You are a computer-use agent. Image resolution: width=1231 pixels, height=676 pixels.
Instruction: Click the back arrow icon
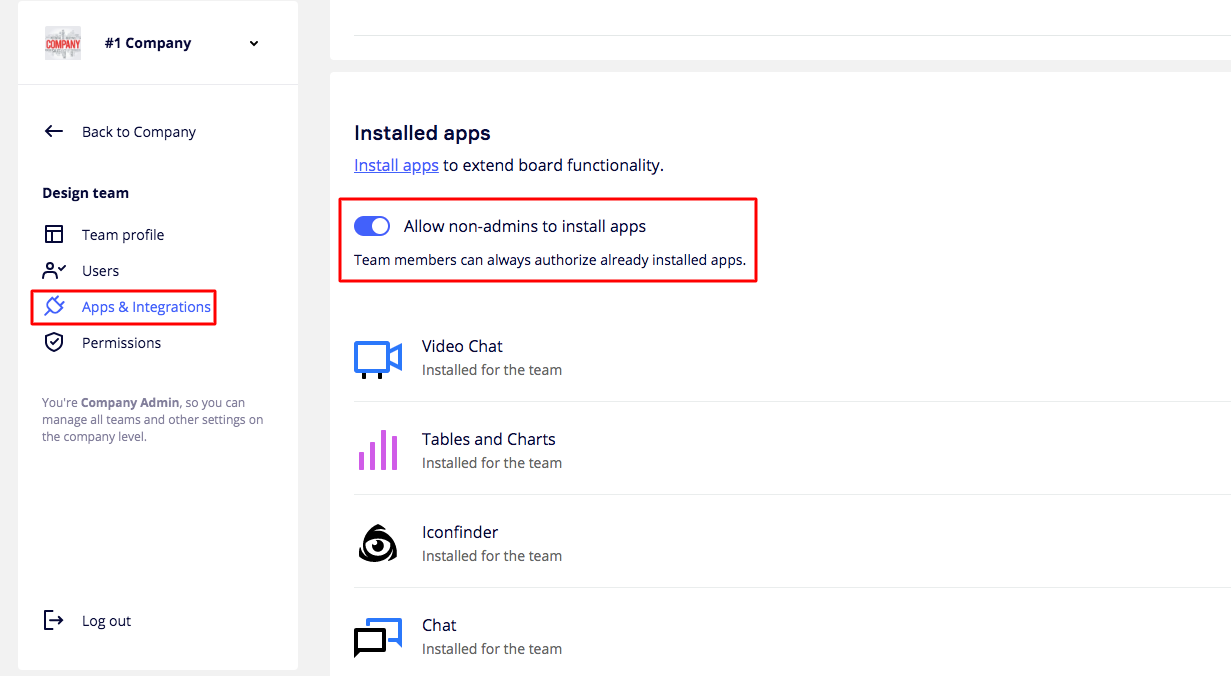[x=54, y=132]
